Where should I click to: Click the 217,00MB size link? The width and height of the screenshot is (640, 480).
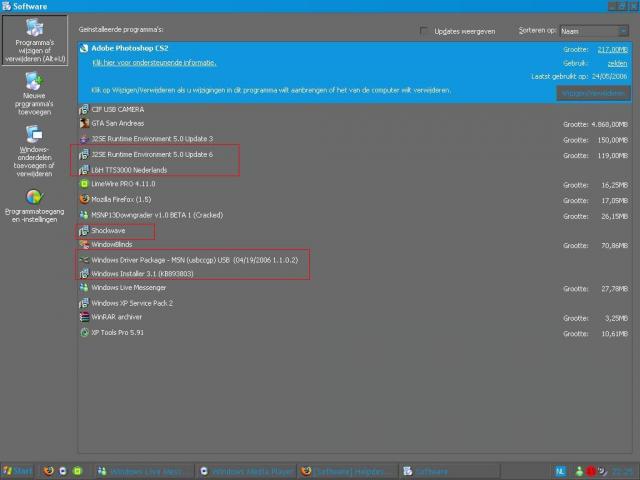612,49
